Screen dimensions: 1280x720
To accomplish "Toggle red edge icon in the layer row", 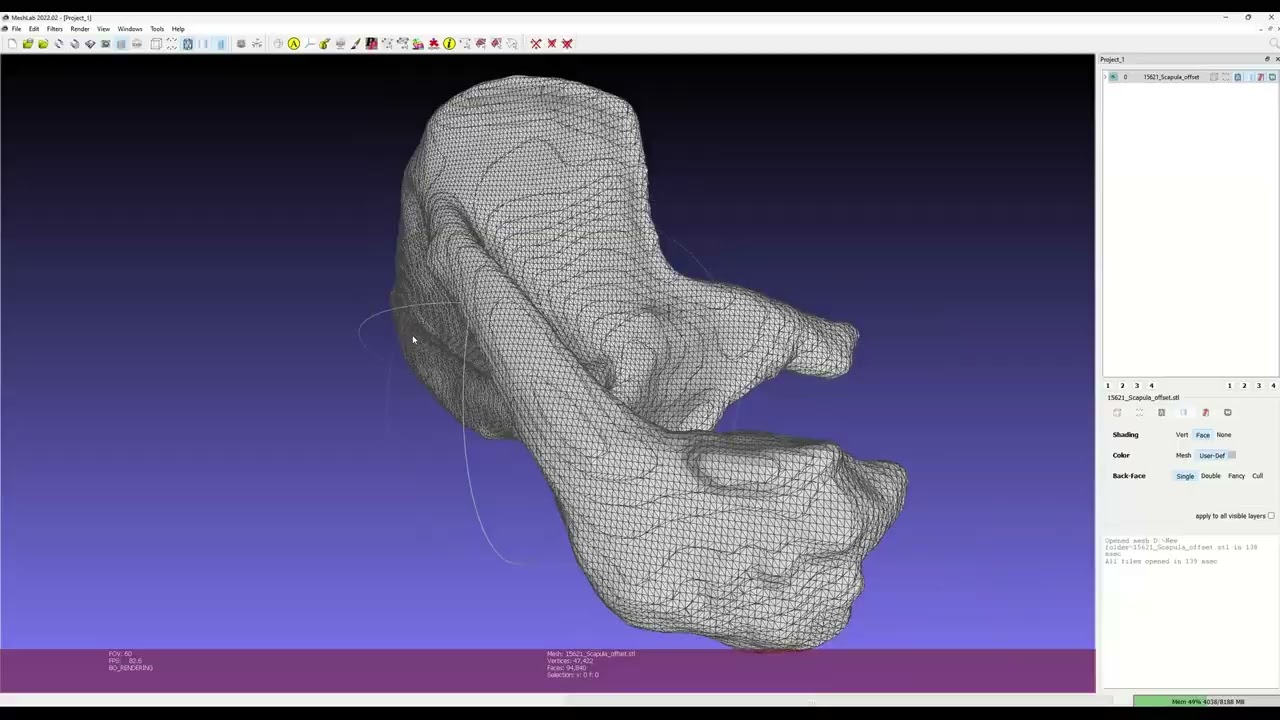I will [1260, 77].
